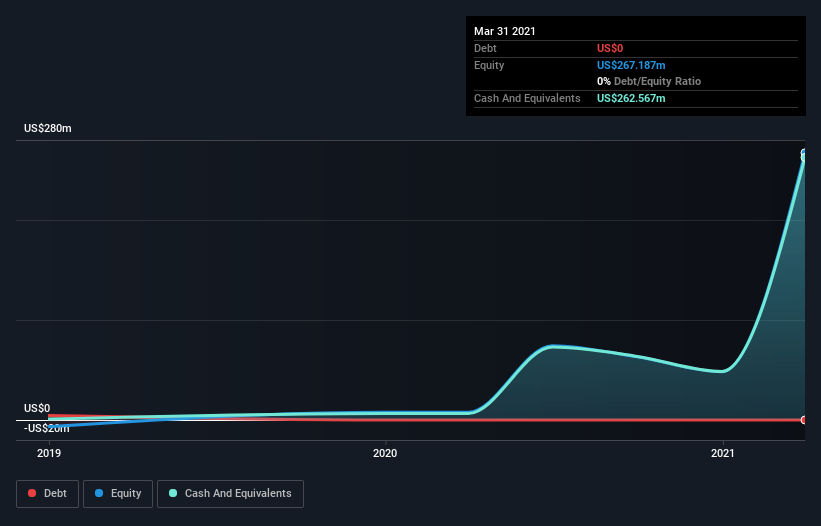Toggle the Cash And Equivalents legend button
The image size is (821, 526).
pos(230,494)
